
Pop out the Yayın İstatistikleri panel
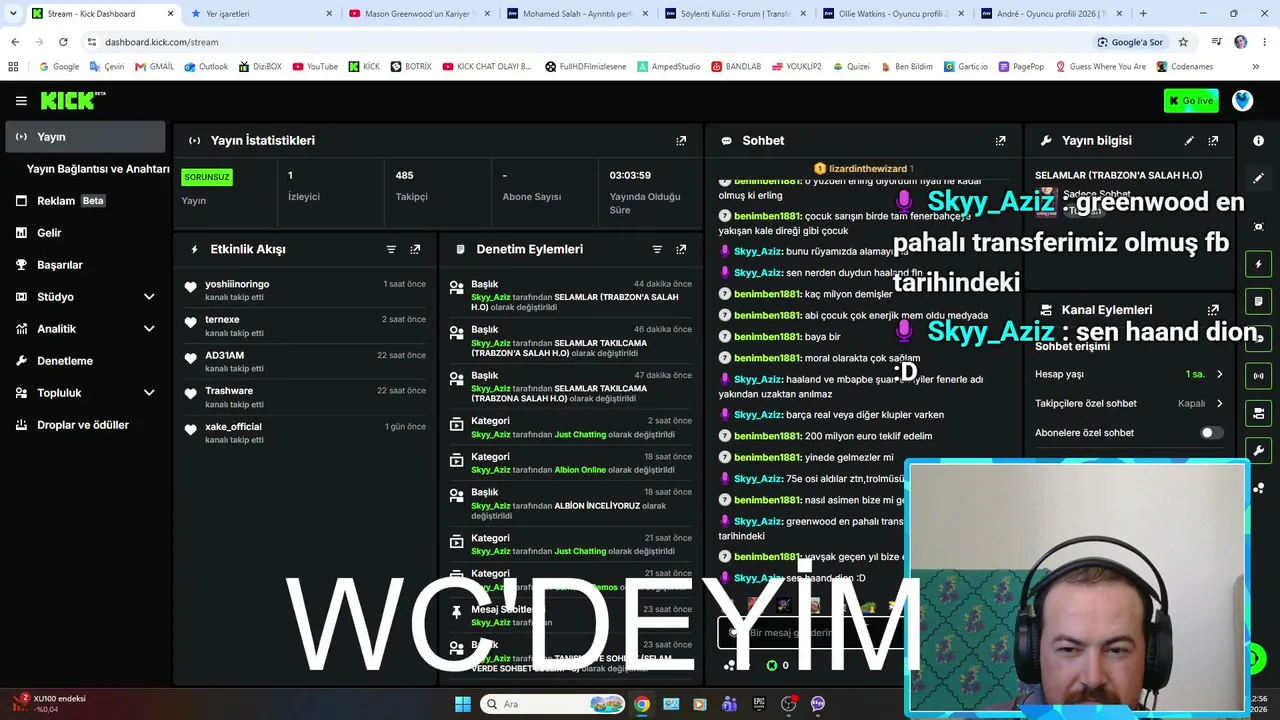pyautogui.click(x=681, y=141)
